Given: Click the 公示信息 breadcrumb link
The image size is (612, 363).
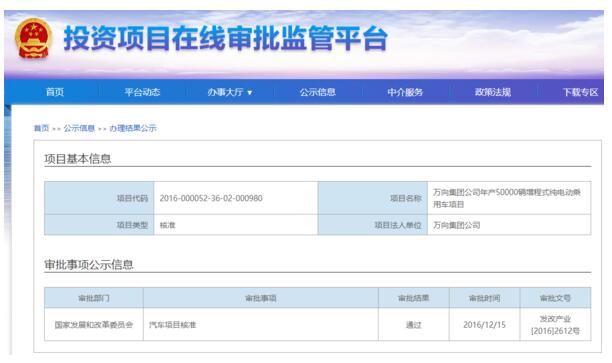Looking at the screenshot, I should (x=79, y=128).
